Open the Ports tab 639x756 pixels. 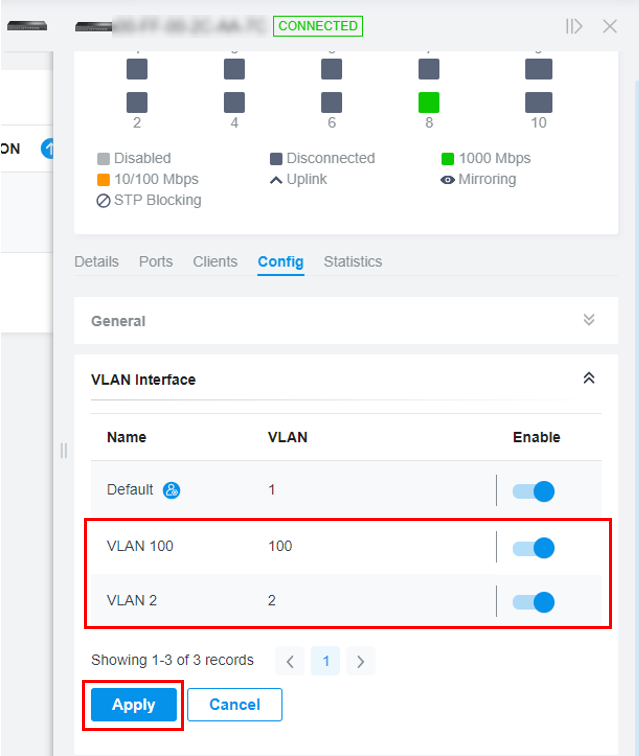click(156, 261)
